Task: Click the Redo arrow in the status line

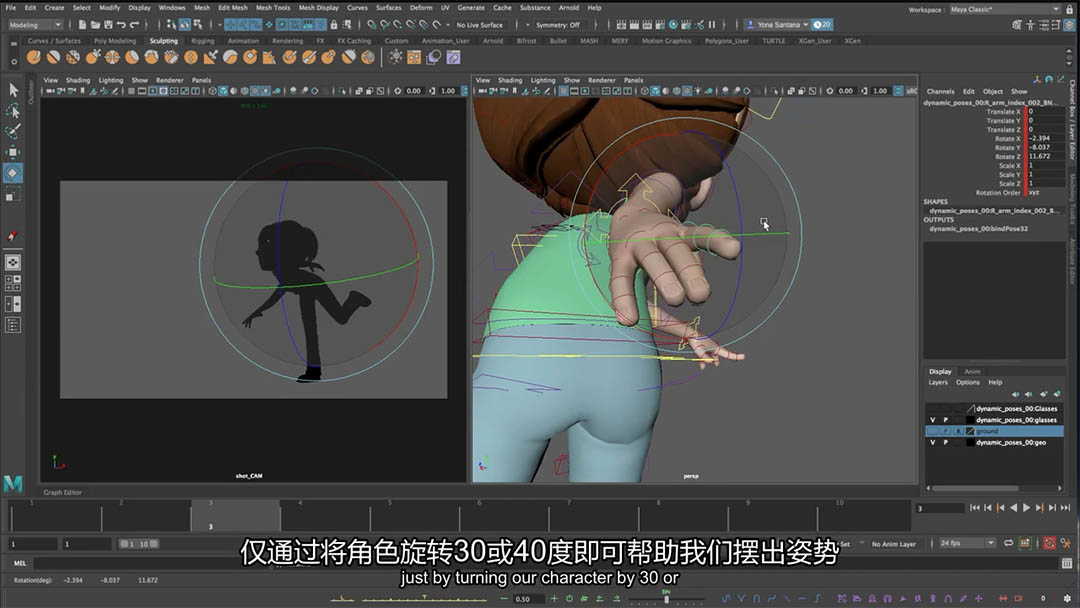Action: (x=134, y=25)
